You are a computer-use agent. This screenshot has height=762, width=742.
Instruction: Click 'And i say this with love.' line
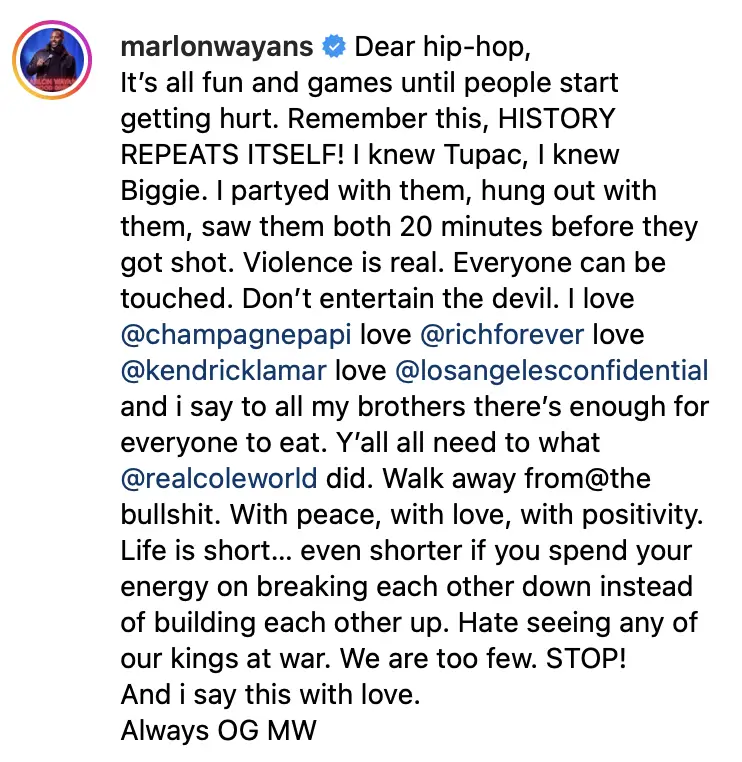coord(270,695)
